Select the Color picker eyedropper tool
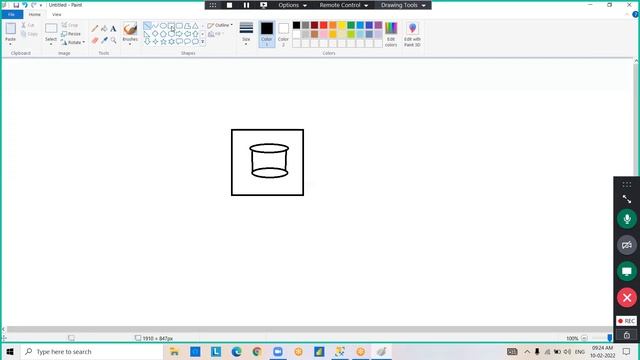This screenshot has height=360, width=640. point(104,40)
